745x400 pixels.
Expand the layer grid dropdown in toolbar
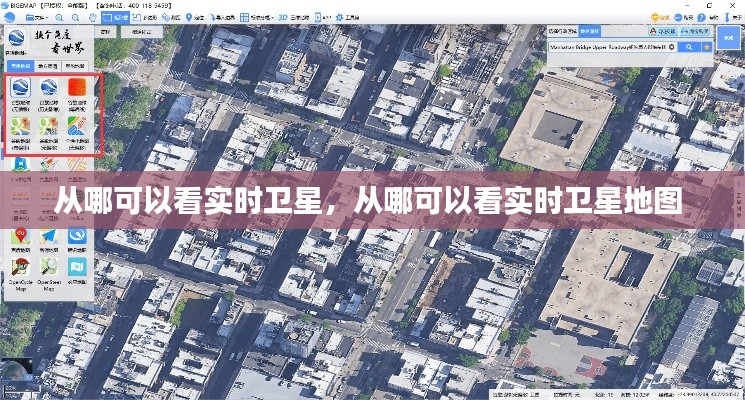(260, 17)
